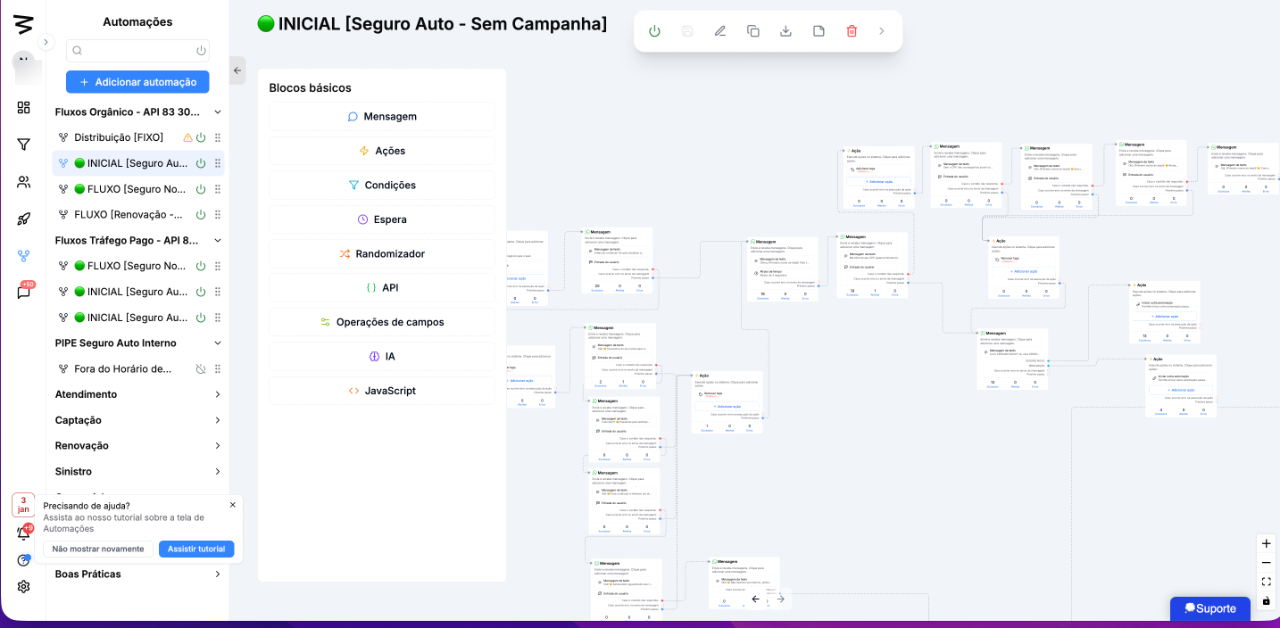Open settings gear icon
The image size is (1280, 628).
pos(23,586)
